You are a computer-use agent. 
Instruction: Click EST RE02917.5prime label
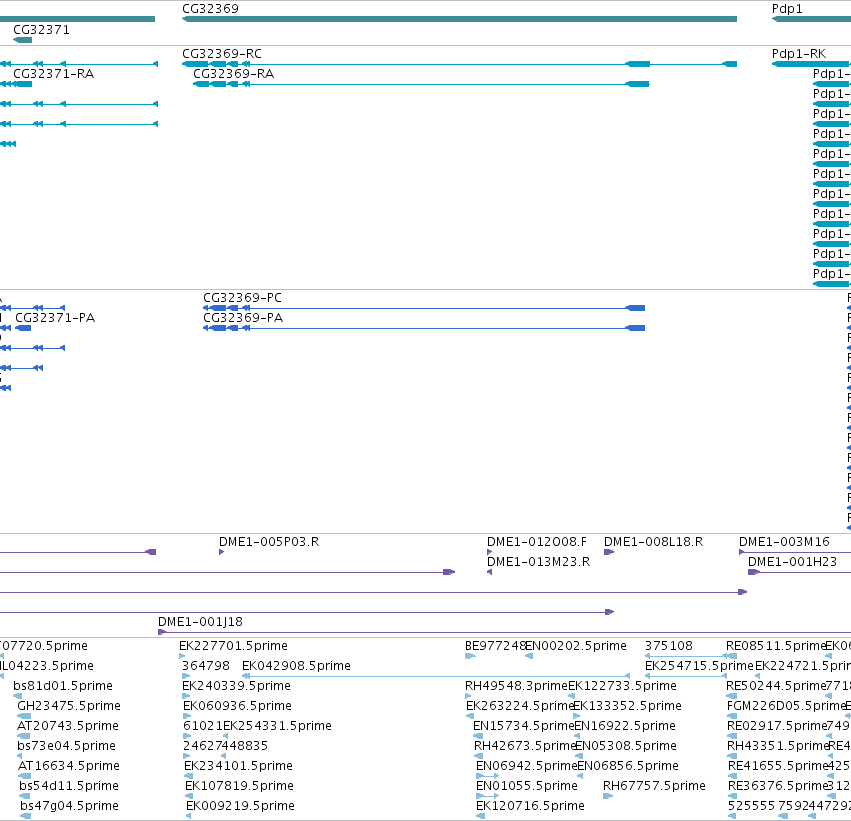click(x=777, y=726)
